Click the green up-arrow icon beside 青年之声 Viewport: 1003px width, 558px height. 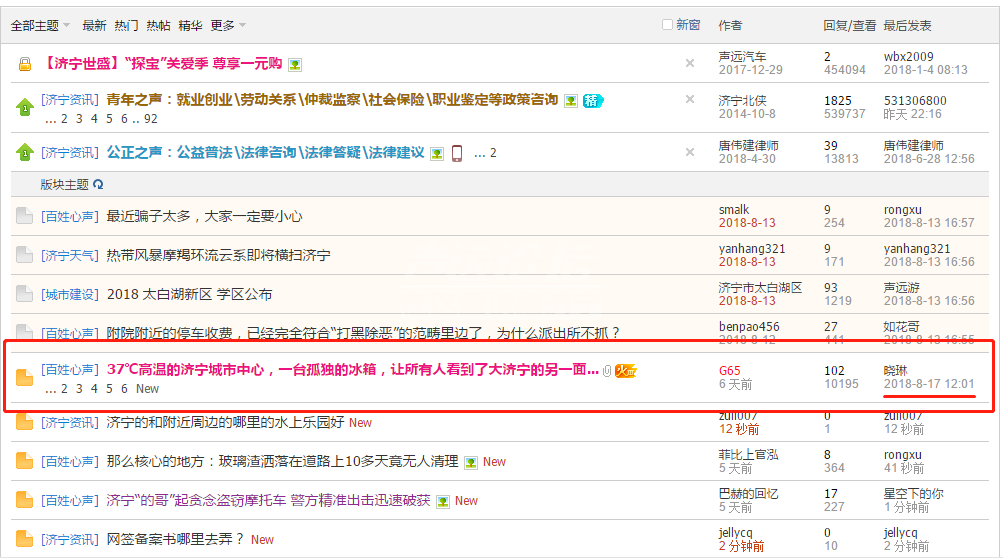click(x=24, y=107)
